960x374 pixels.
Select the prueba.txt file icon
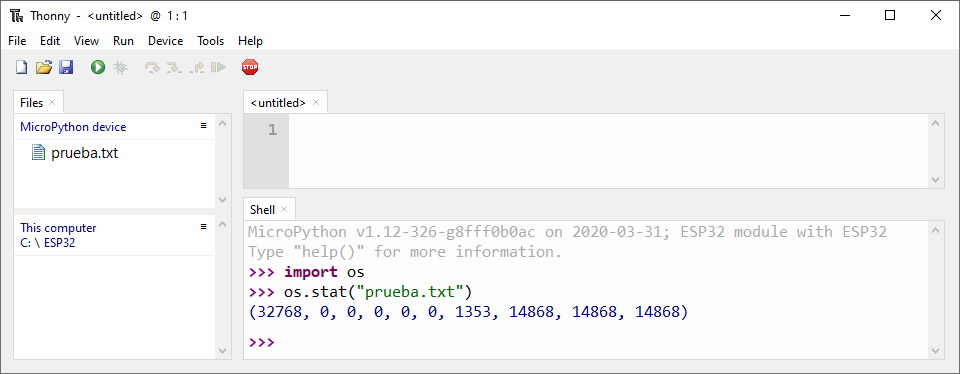pyautogui.click(x=38, y=152)
